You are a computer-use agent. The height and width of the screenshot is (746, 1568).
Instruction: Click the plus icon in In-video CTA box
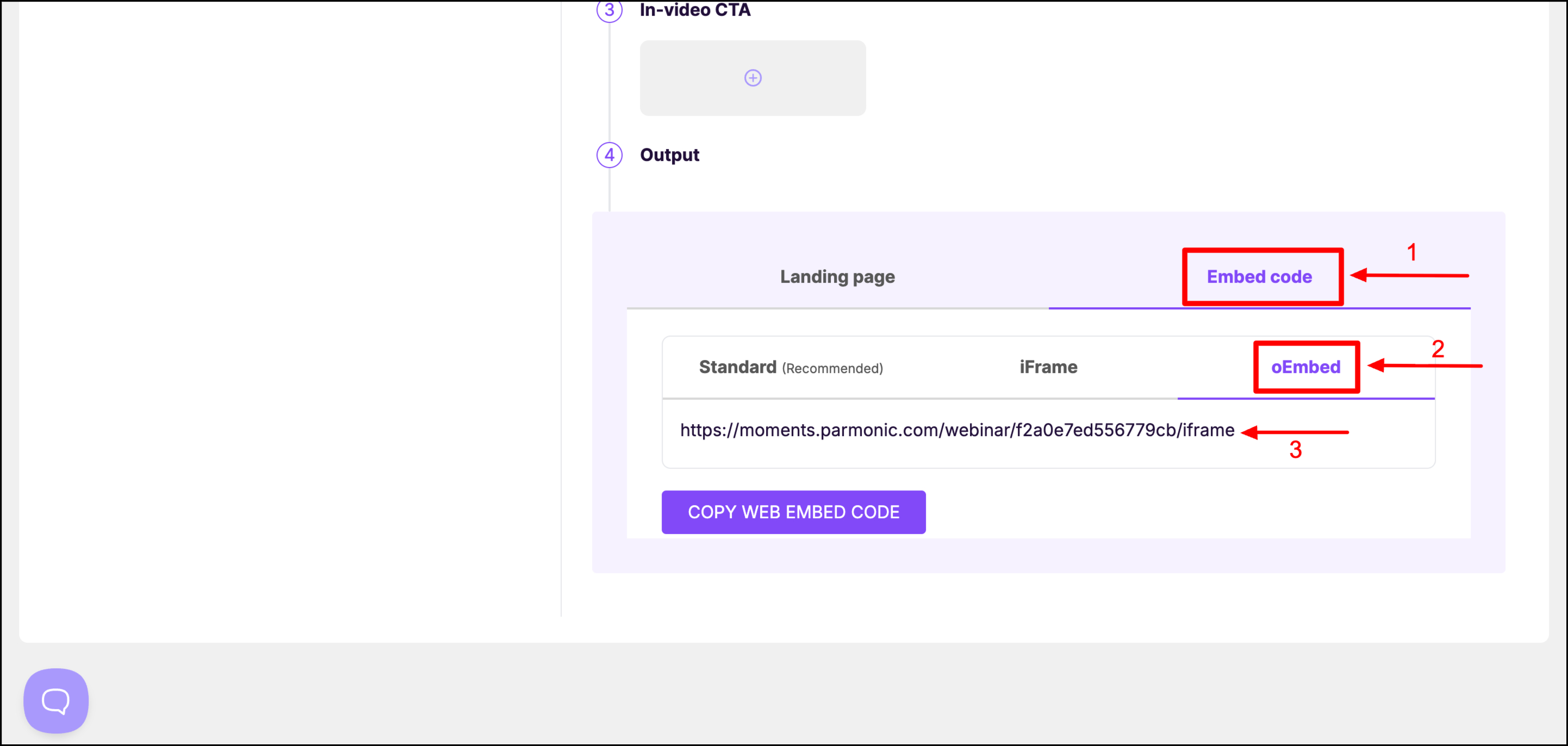(752, 78)
